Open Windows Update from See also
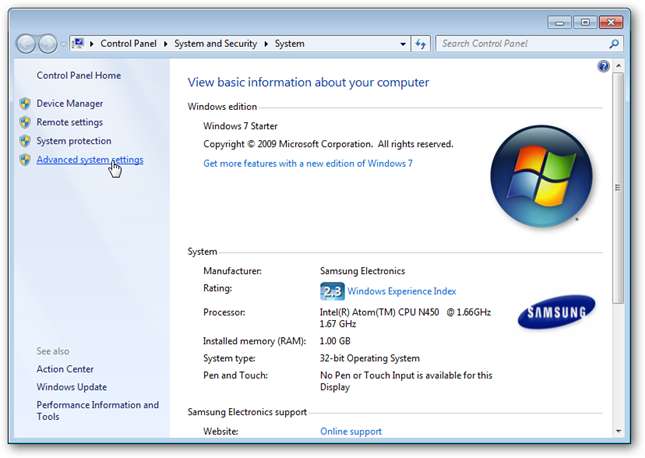The width and height of the screenshot is (645, 458). [72, 387]
